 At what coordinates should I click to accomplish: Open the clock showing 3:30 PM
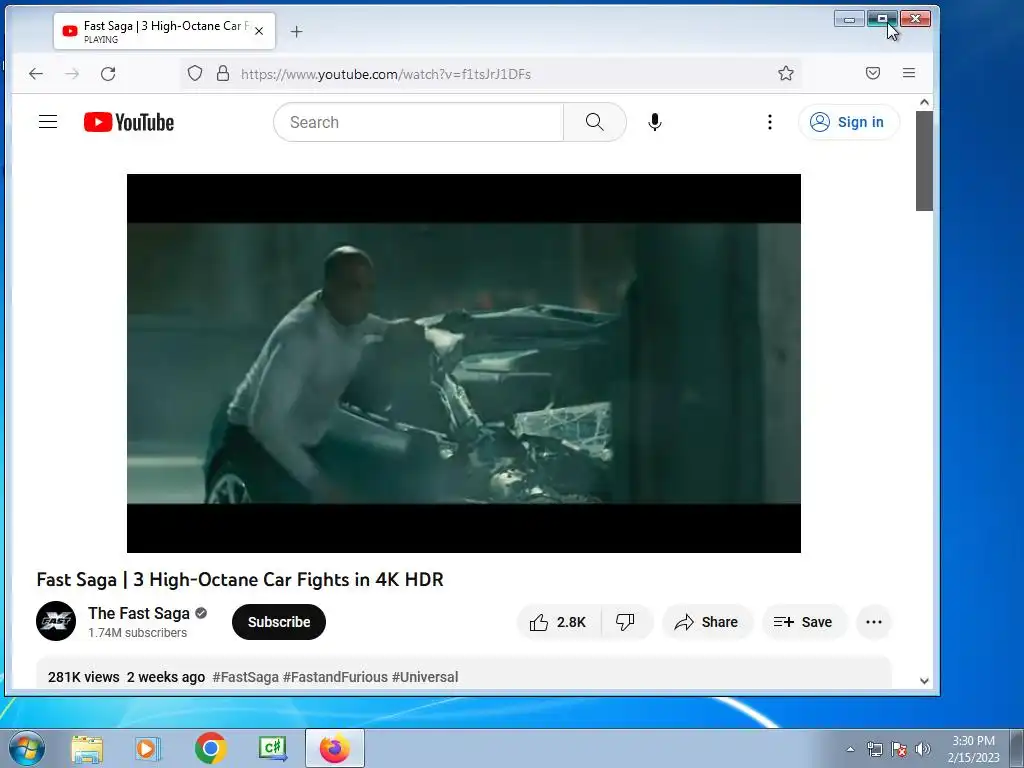point(973,749)
